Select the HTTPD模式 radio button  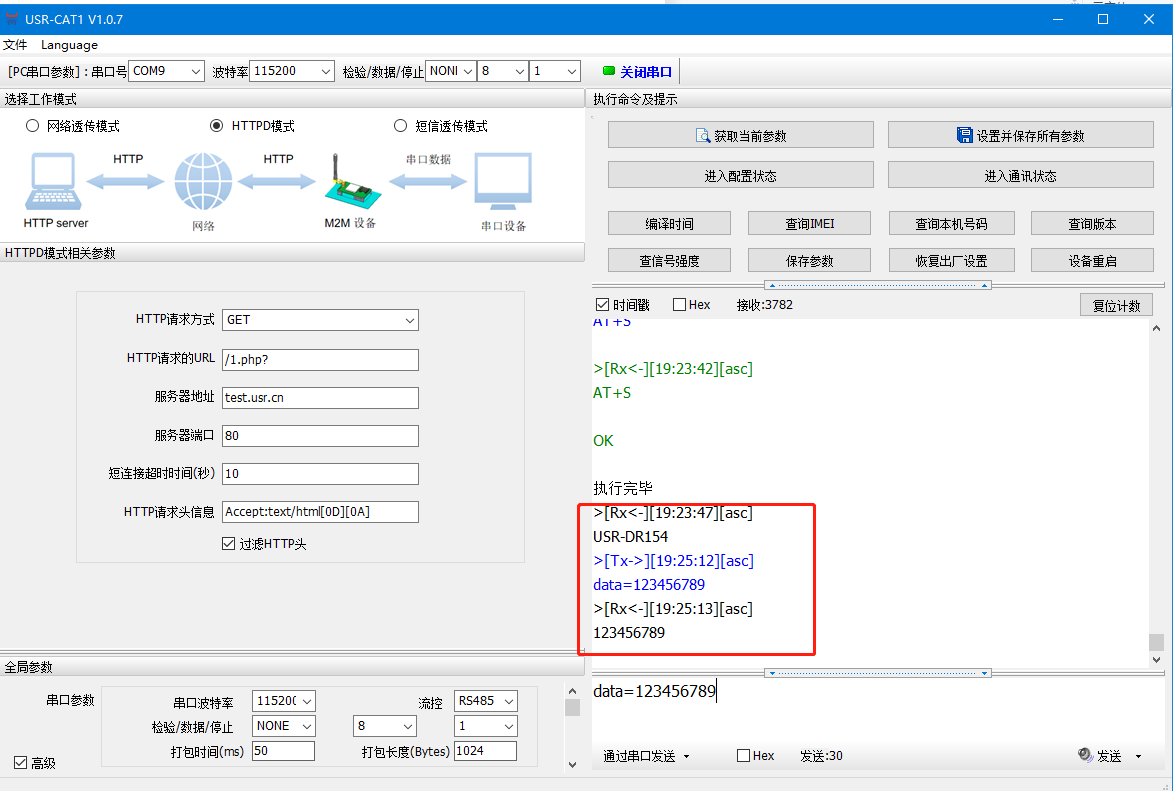(217, 126)
